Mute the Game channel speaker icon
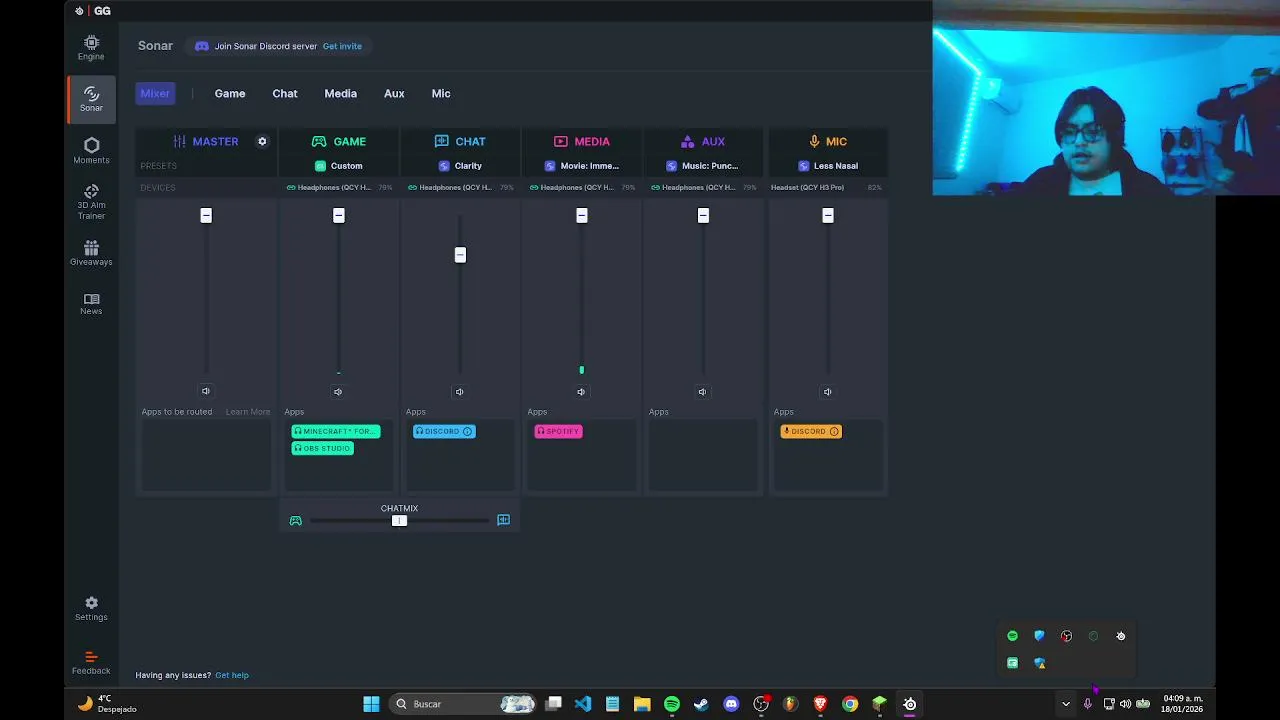Screen dimensions: 1280x720 click(x=338, y=392)
